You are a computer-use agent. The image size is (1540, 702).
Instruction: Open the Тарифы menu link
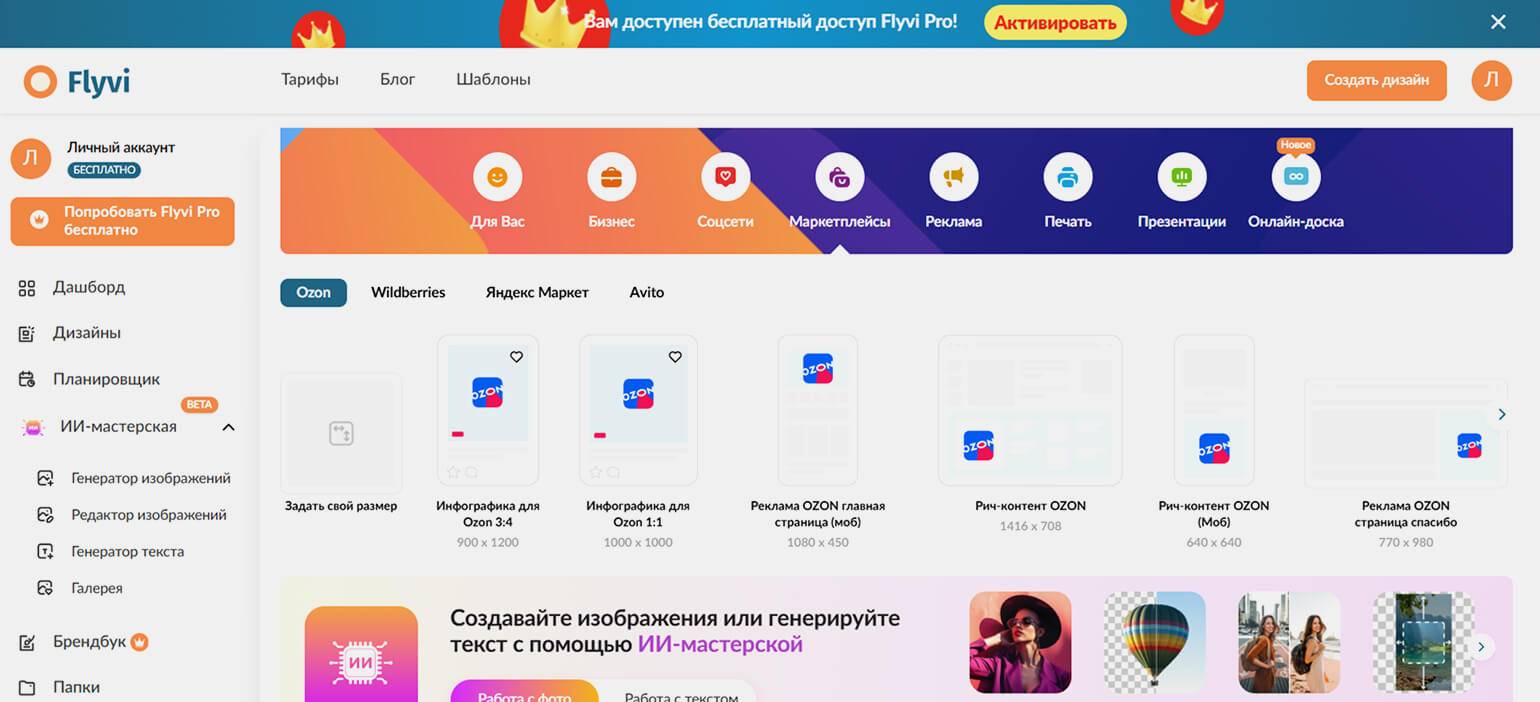310,79
